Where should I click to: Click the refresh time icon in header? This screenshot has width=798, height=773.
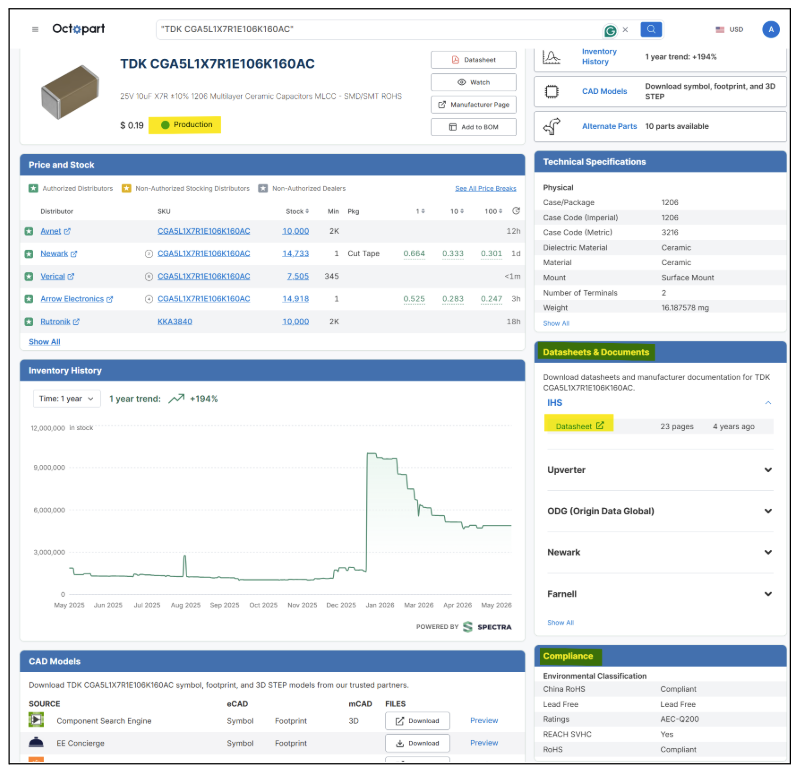516,211
